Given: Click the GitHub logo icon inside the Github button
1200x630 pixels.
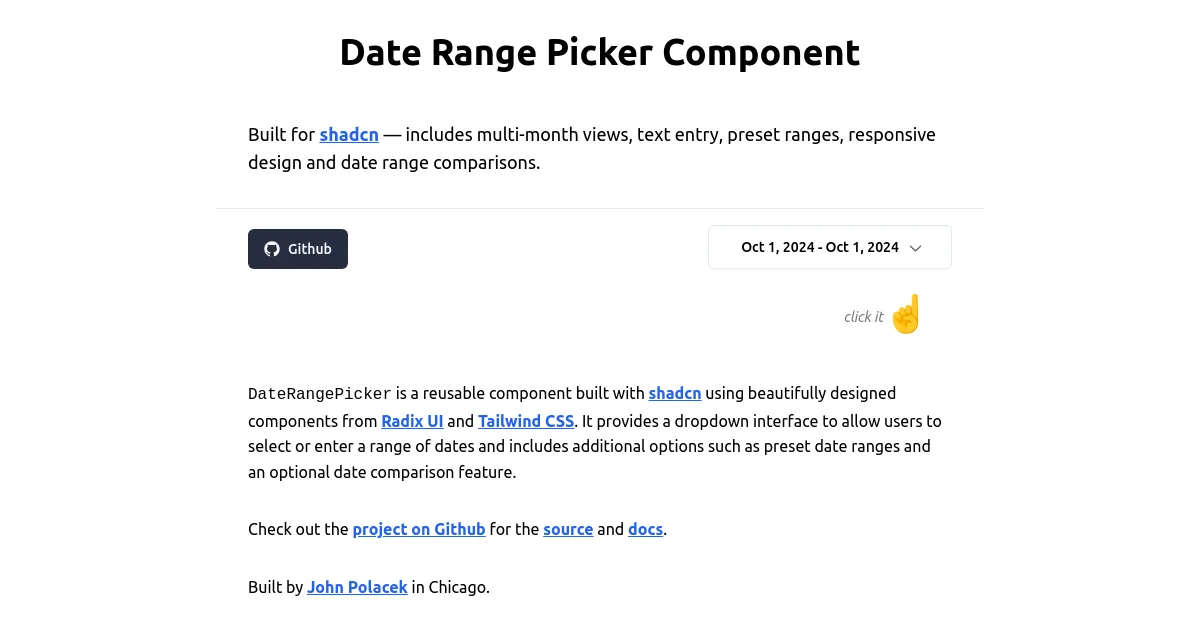Looking at the screenshot, I should [x=271, y=249].
